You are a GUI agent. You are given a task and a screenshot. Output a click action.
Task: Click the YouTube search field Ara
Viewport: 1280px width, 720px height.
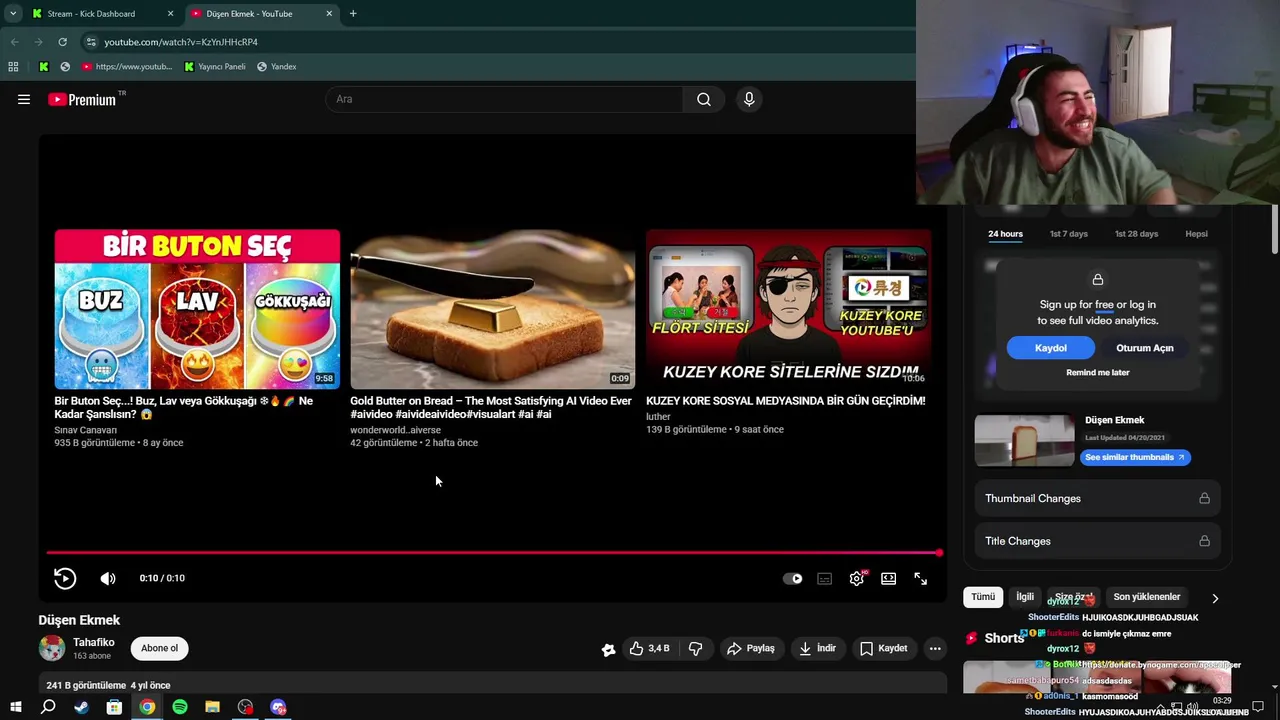(x=504, y=99)
